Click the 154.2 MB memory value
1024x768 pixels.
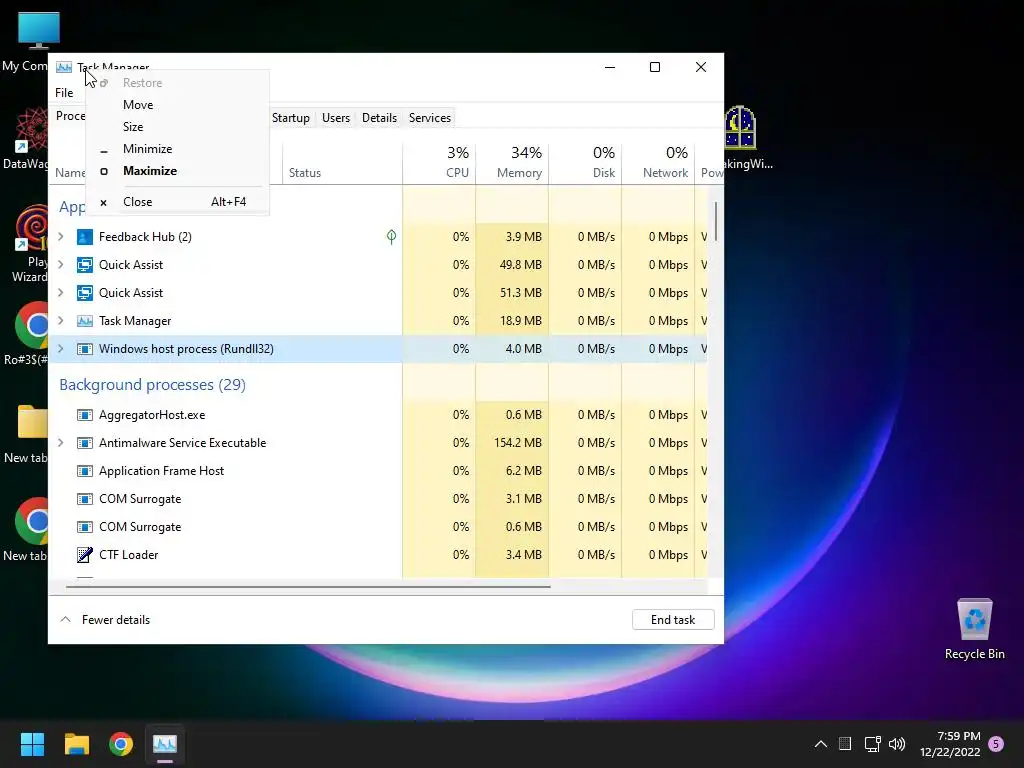tap(518, 443)
